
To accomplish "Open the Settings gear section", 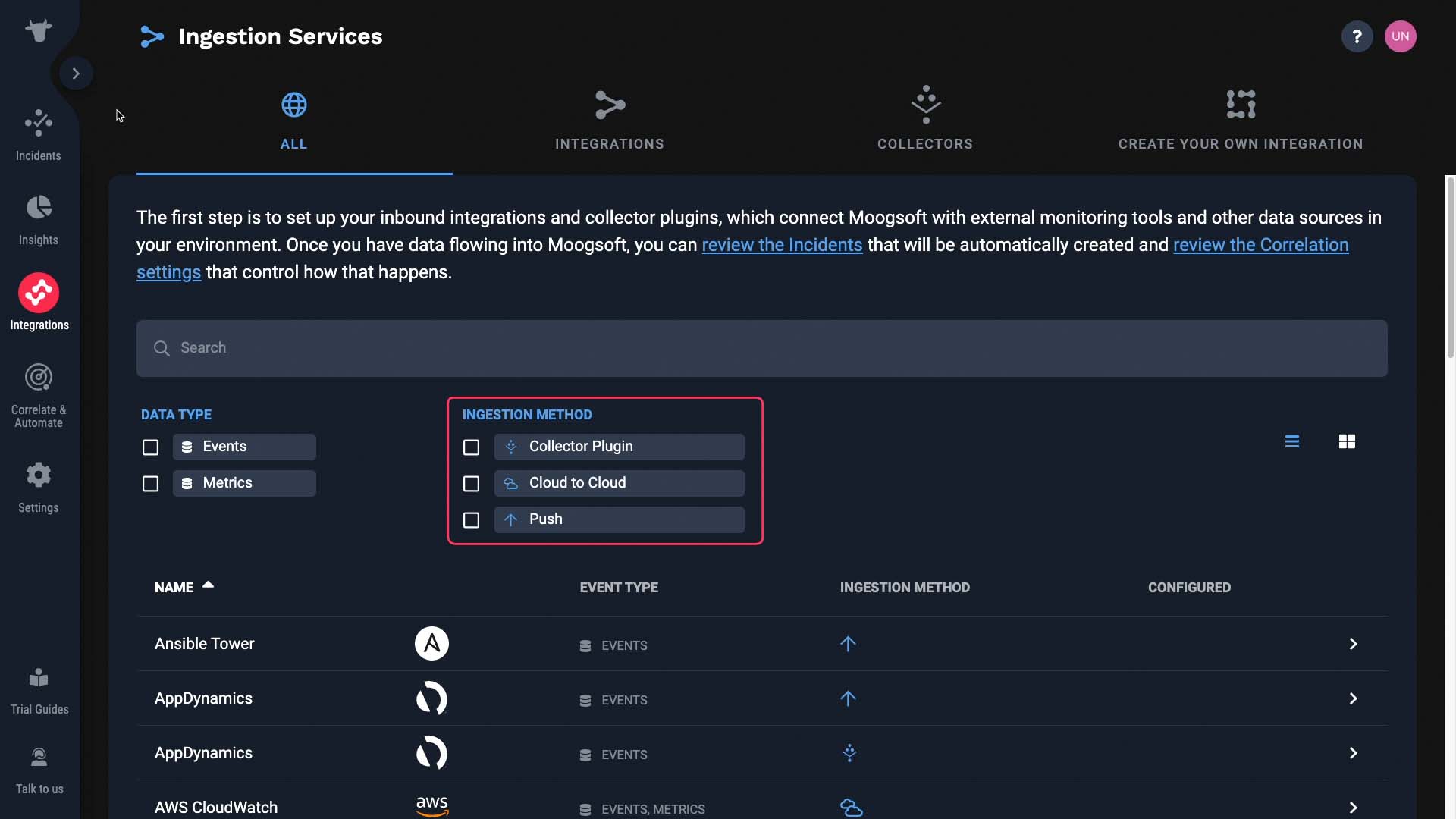I will 39,488.
